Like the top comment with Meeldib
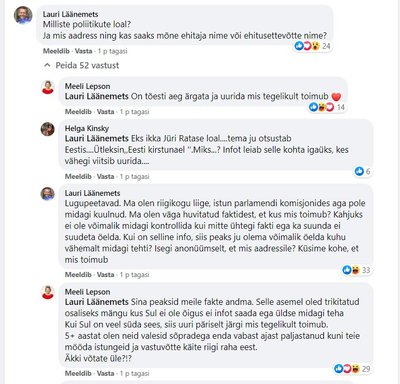400x384 pixels. (56, 51)
